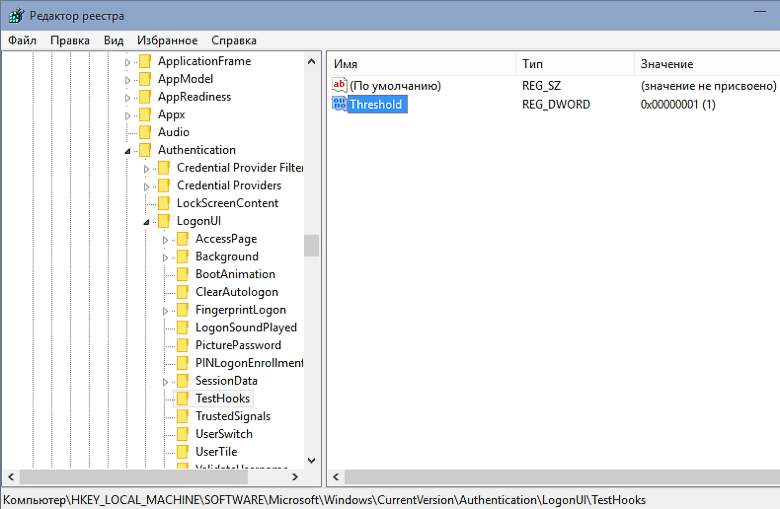The height and width of the screenshot is (509, 780).
Task: Click the (значение не присвоено) cell
Action: click(708, 86)
